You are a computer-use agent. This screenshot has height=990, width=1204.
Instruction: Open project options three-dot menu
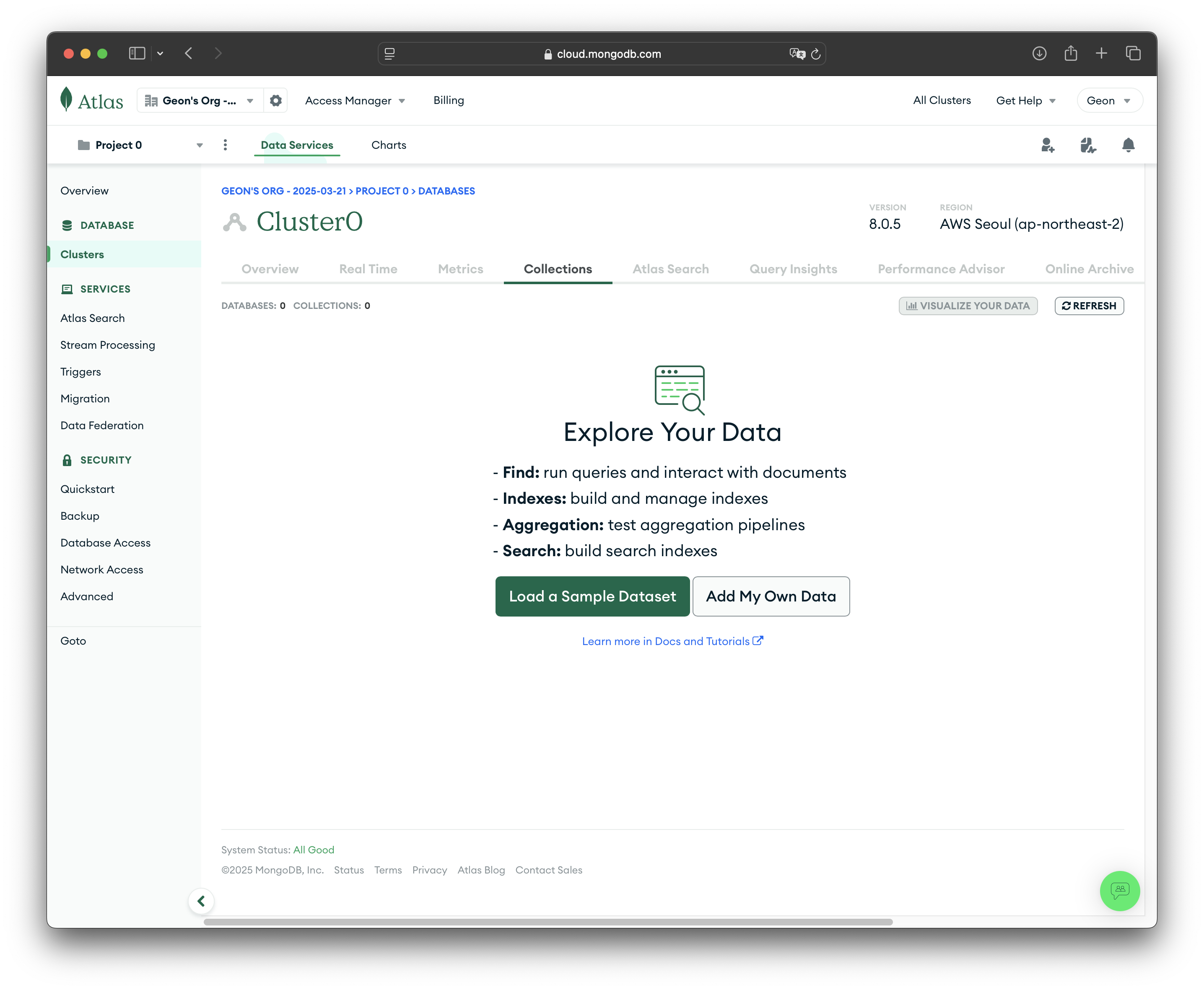(225, 145)
